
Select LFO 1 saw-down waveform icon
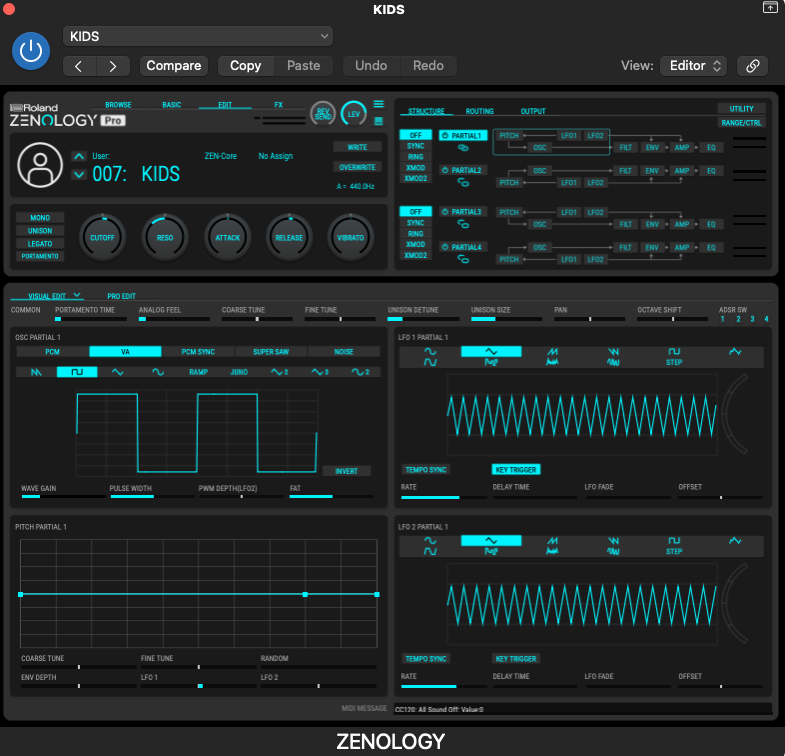point(613,351)
